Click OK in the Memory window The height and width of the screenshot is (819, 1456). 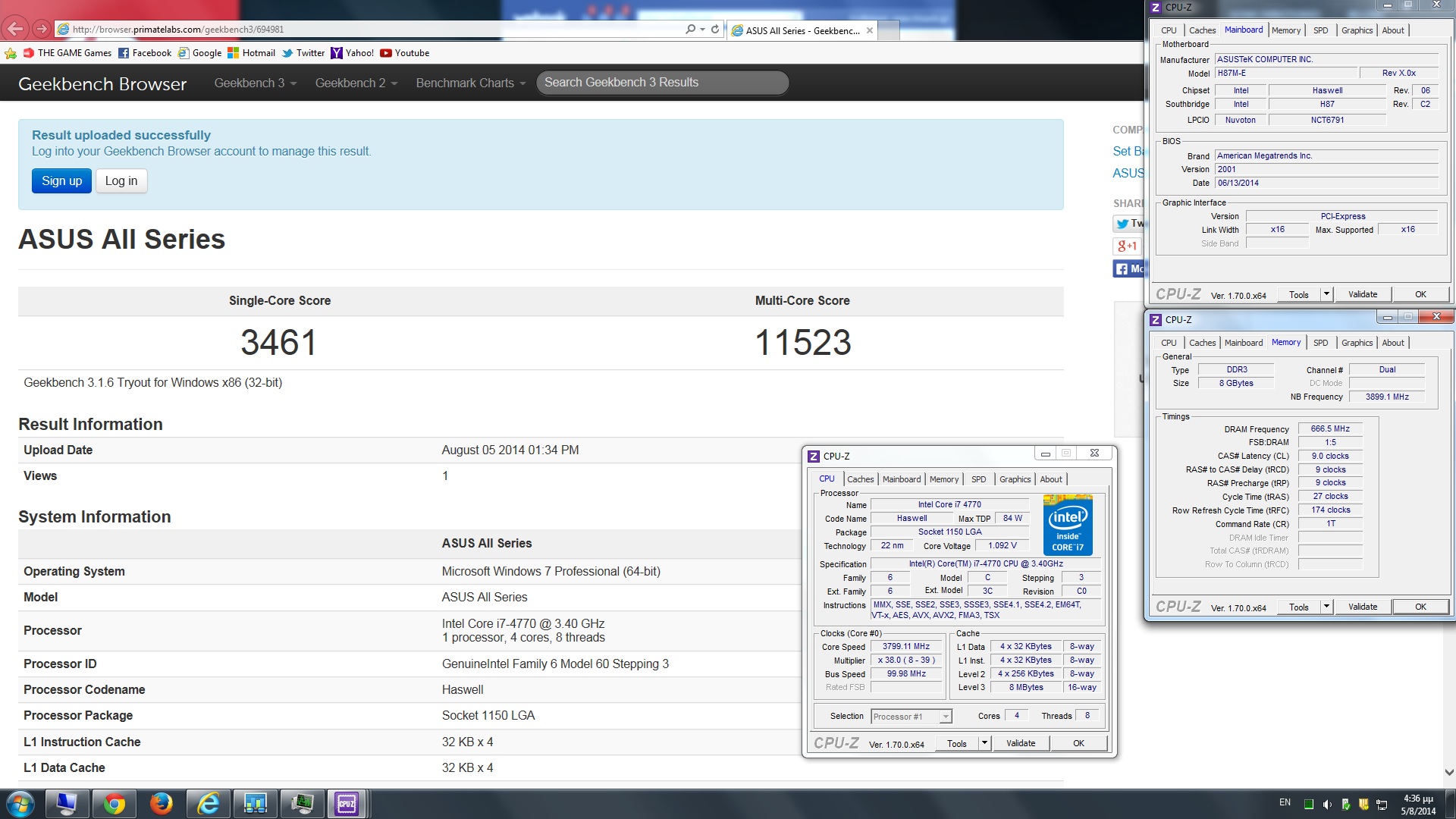click(x=1420, y=607)
